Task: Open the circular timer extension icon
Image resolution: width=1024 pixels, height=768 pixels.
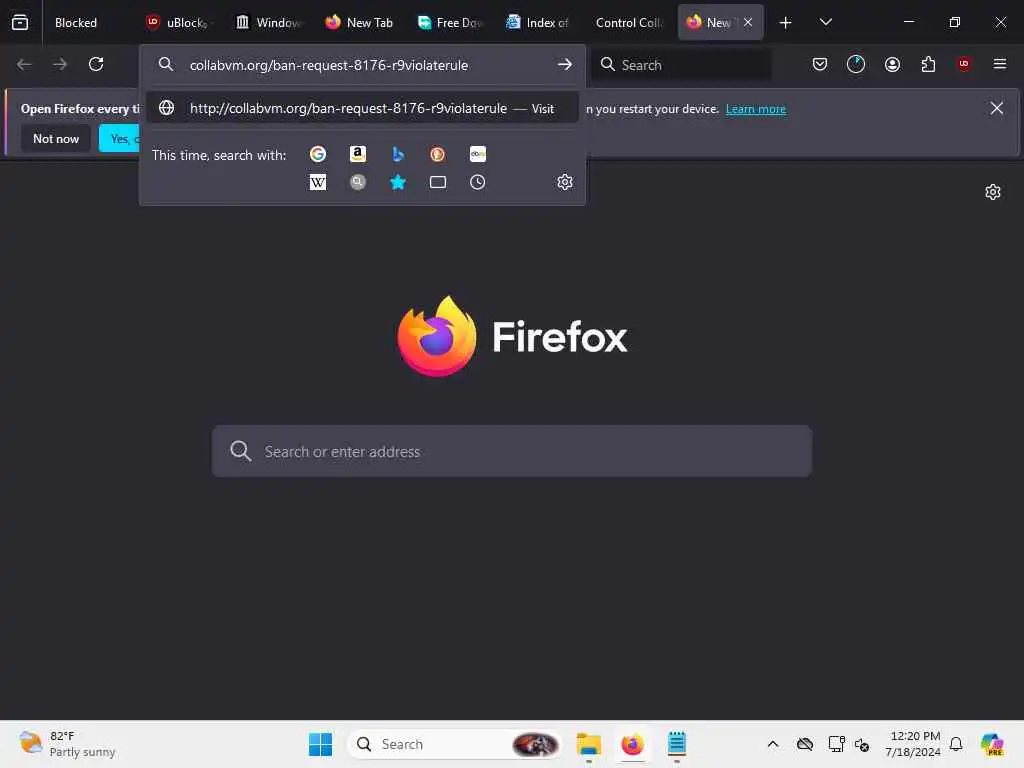Action: (856, 64)
